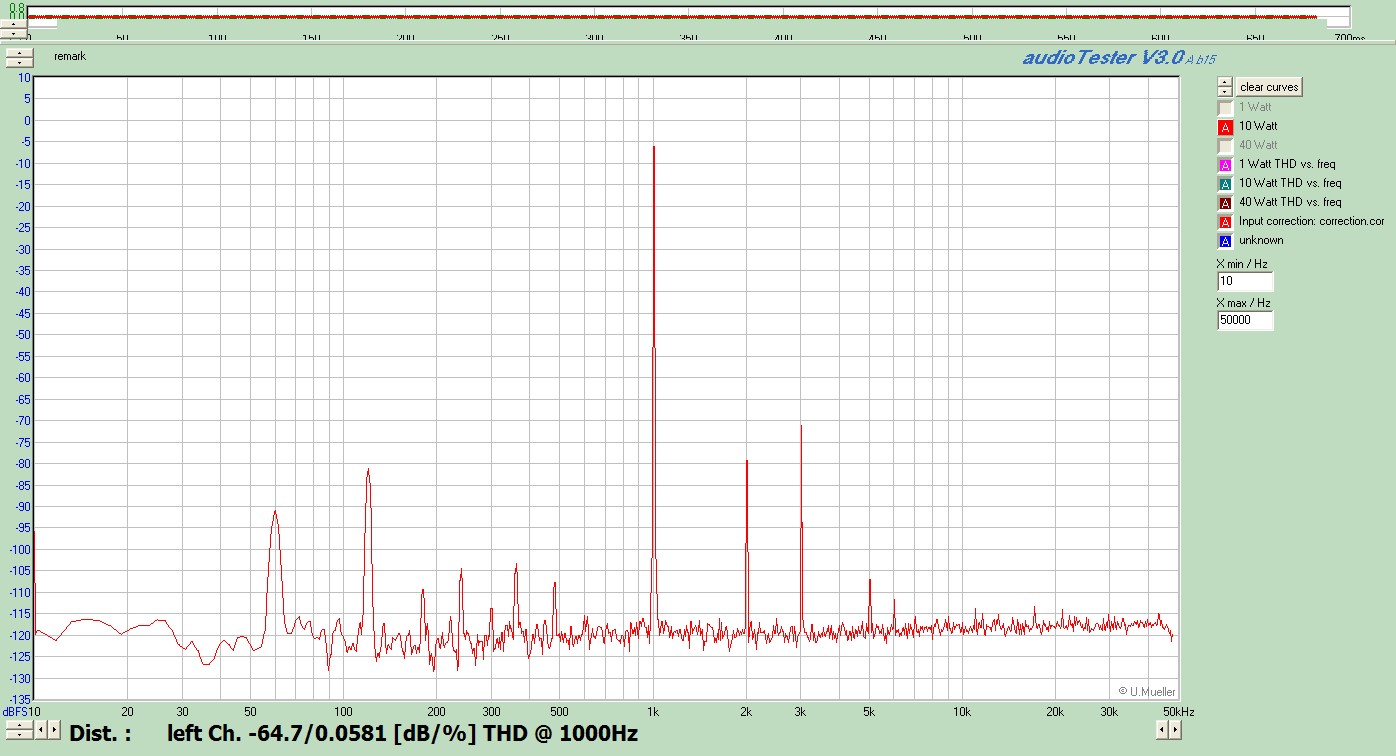Toggle the 40 Watt curve box

(x=1225, y=145)
